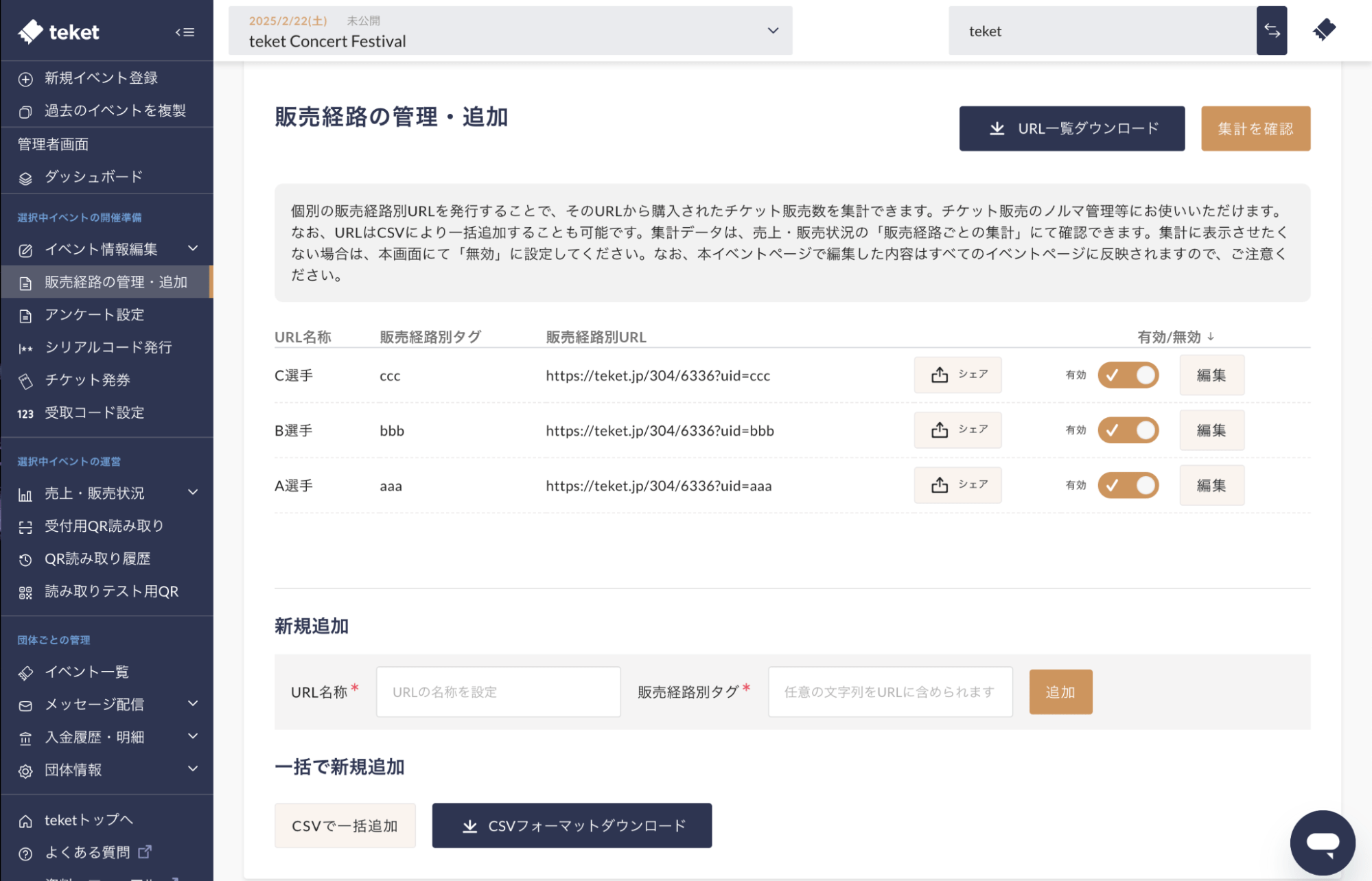This screenshot has width=1372, height=881.
Task: Toggle C選手's 有効/無効 switch
Action: coord(1128,375)
